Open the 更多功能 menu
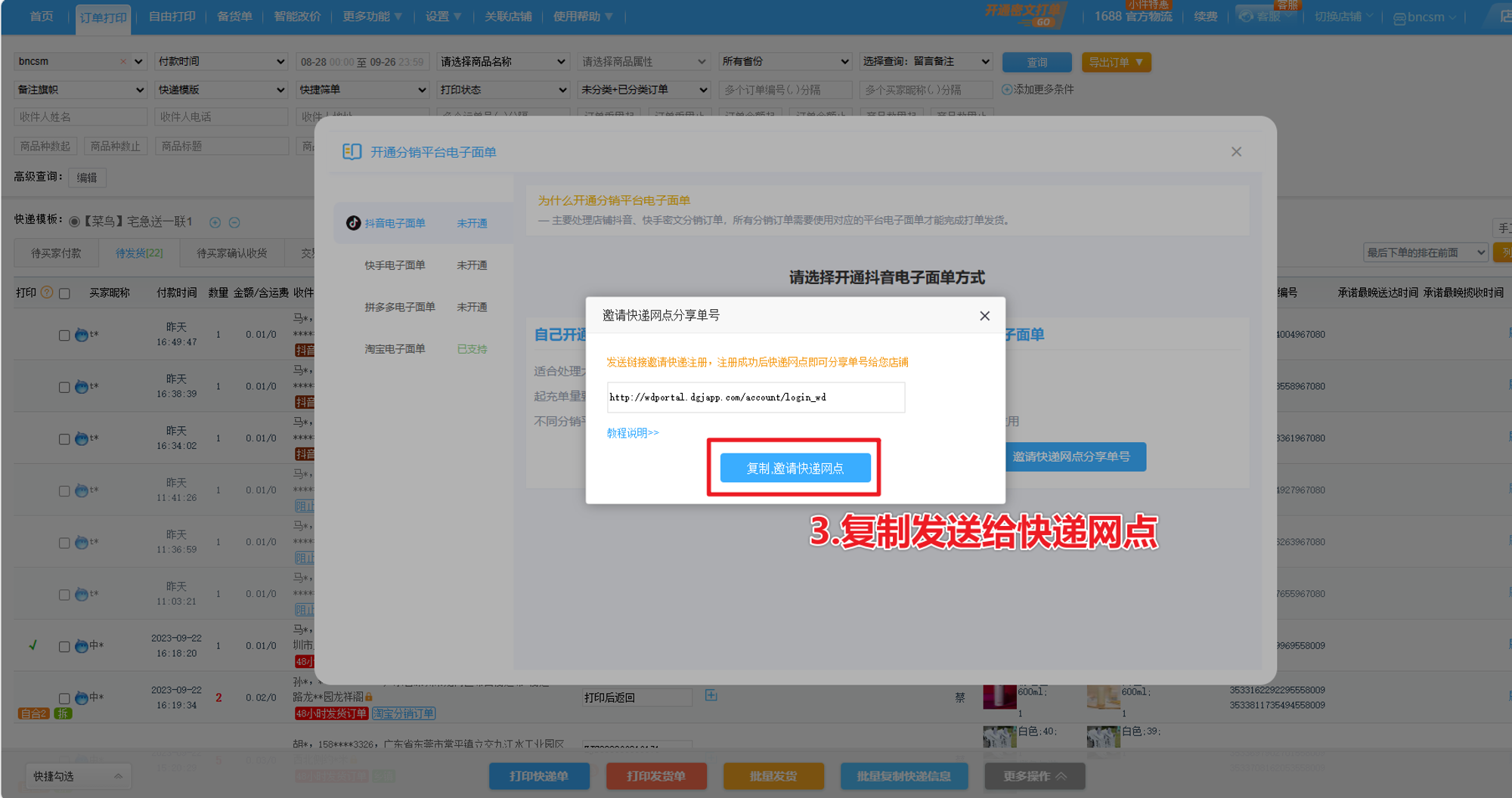Viewport: 1512px width, 798px height. (x=372, y=17)
